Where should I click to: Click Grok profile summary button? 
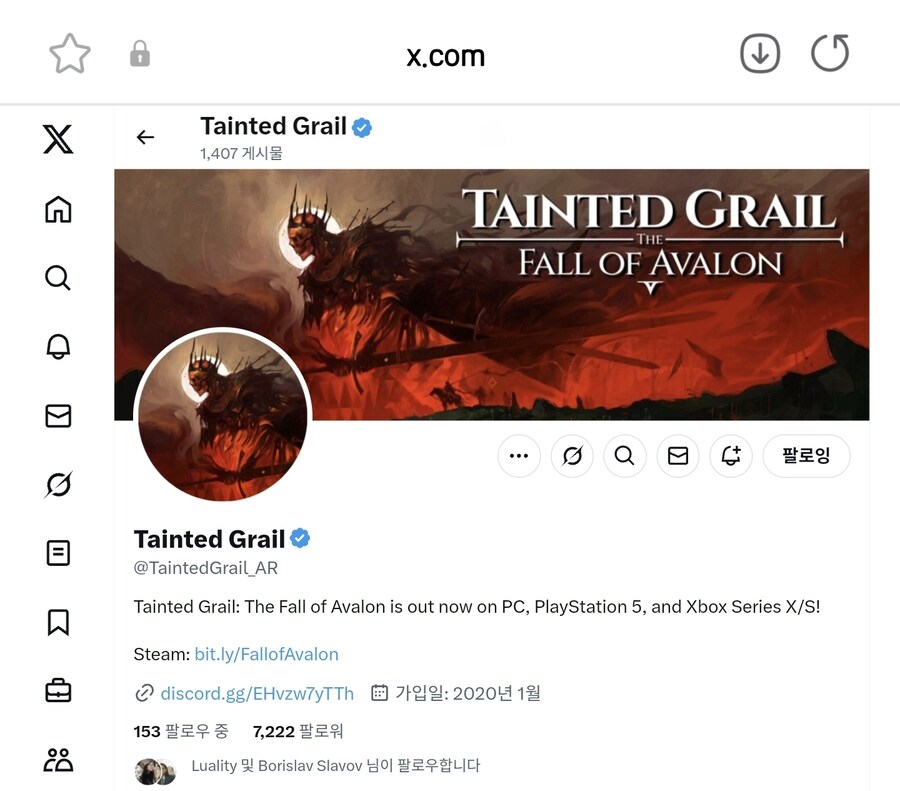[x=572, y=456]
